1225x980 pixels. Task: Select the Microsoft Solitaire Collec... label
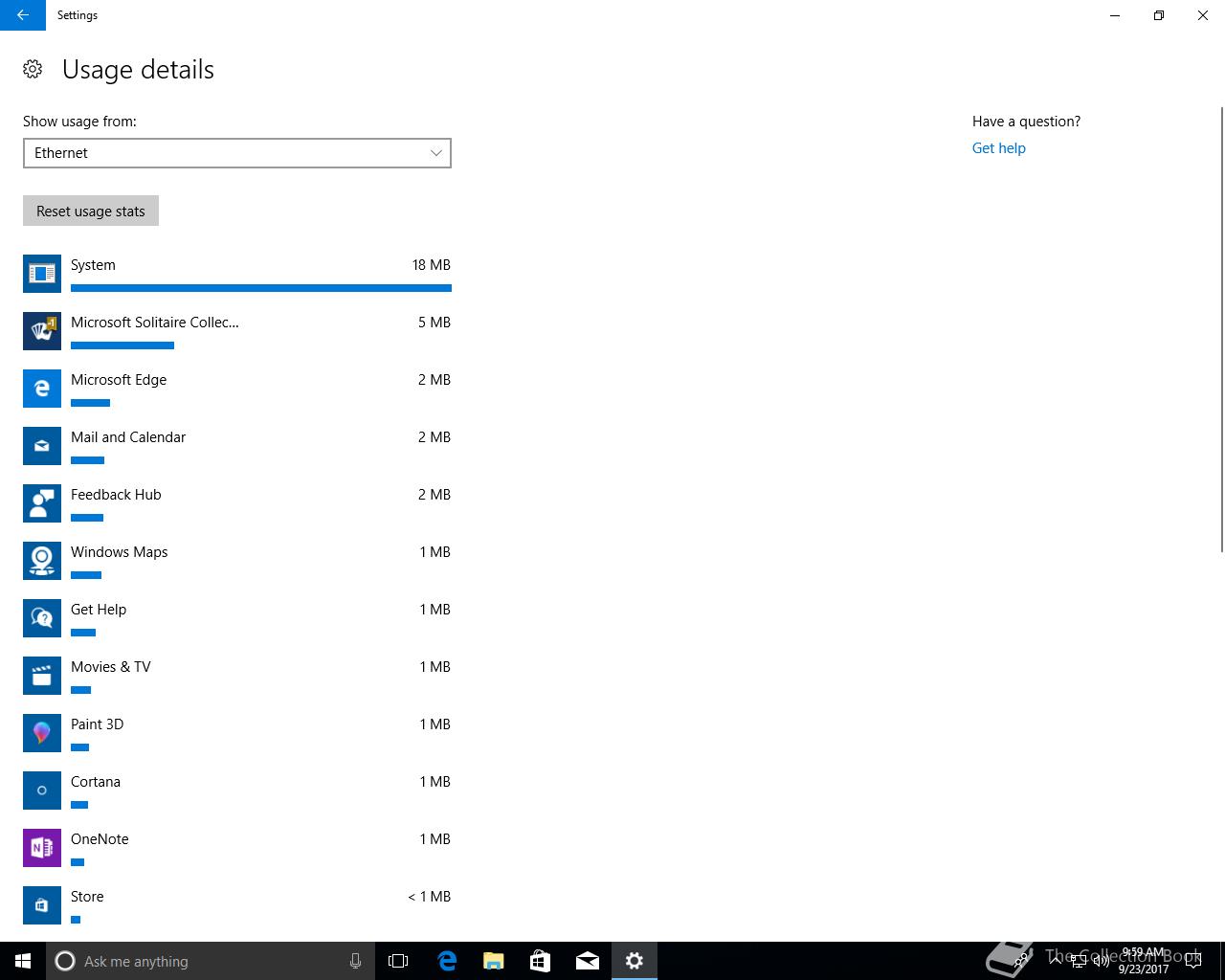point(155,323)
